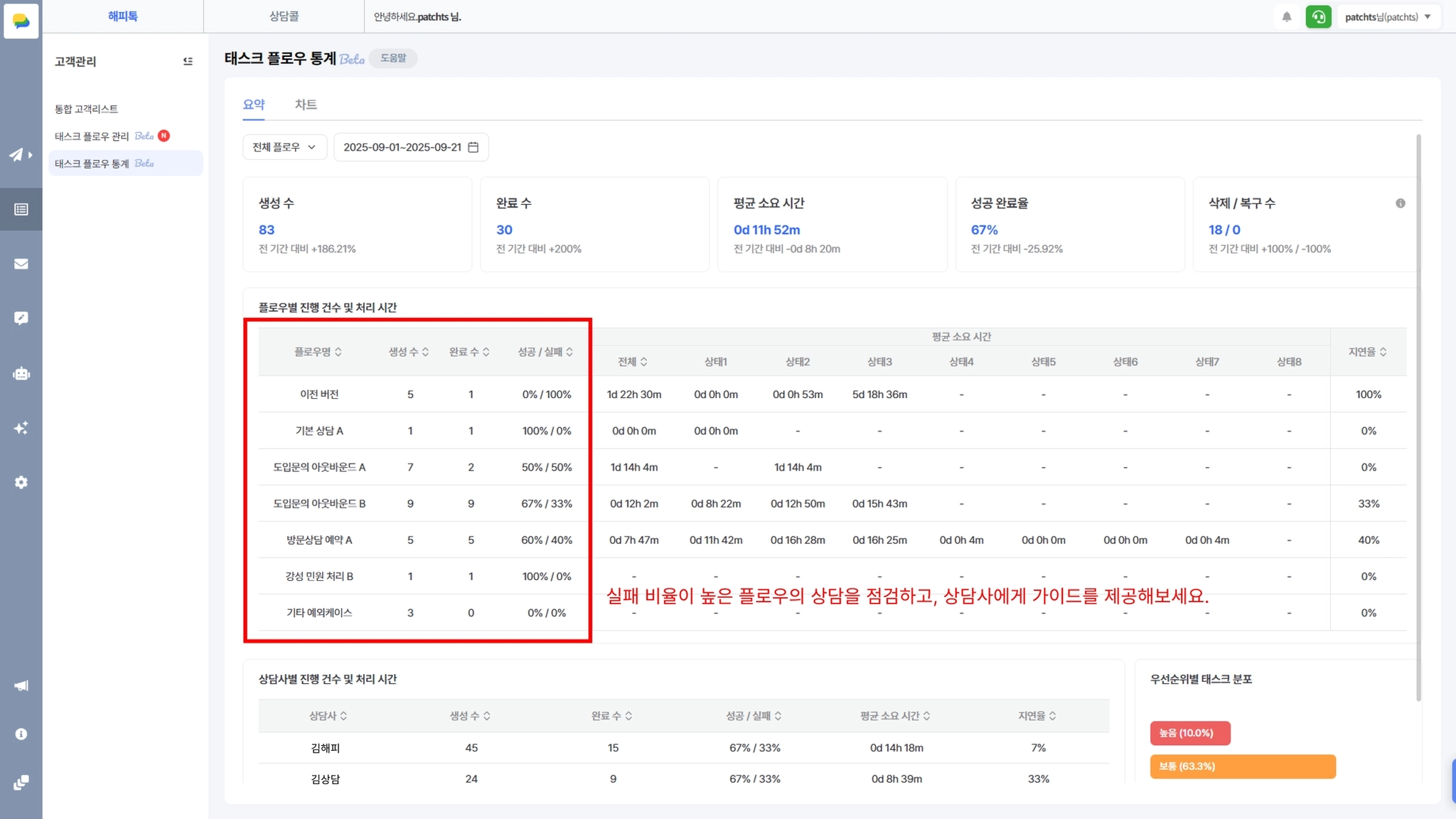Sort agent table by 상담사 column
This screenshot has width=1456, height=819.
pos(328,716)
